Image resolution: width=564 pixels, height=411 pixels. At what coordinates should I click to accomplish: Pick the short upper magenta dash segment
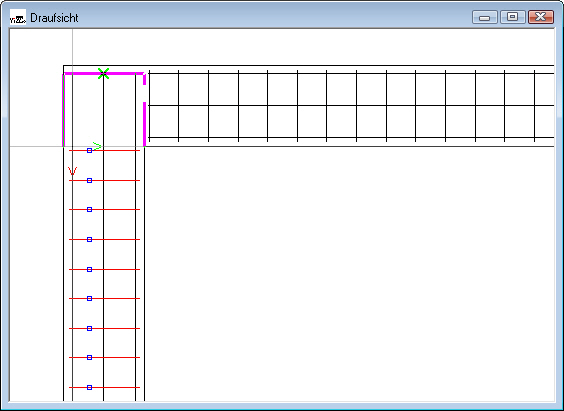(x=145, y=79)
